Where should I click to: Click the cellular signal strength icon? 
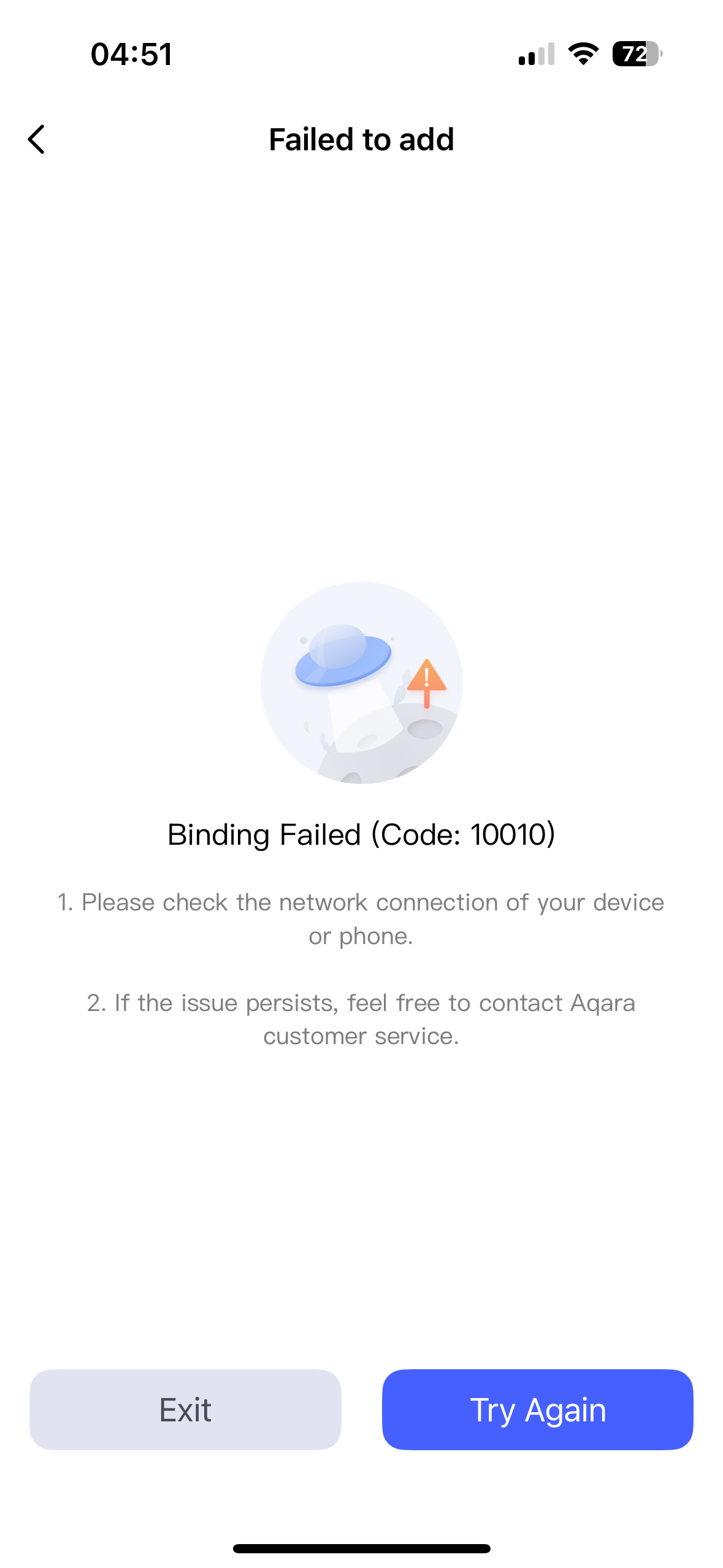click(x=536, y=54)
